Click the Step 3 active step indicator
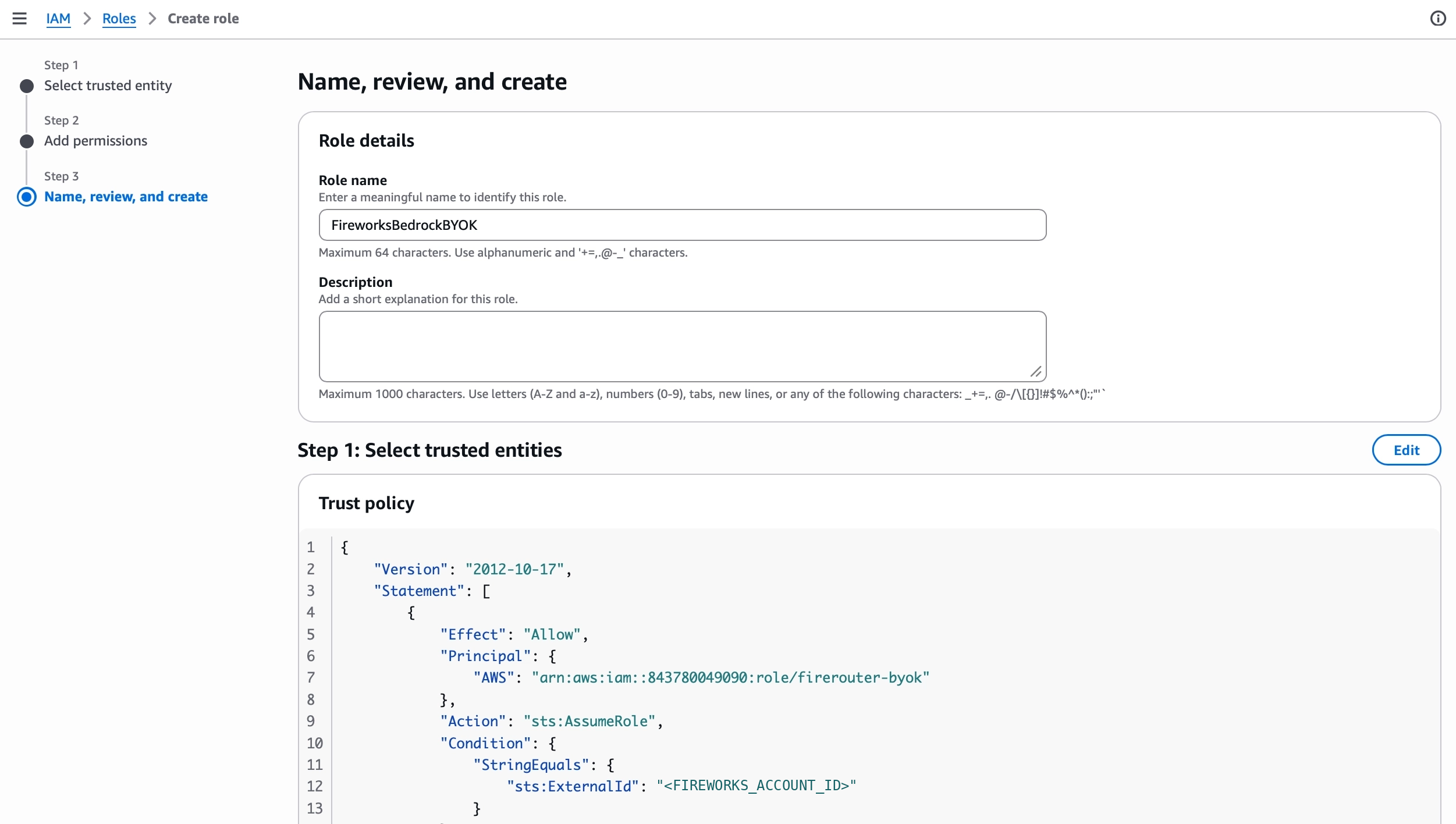 pos(27,197)
